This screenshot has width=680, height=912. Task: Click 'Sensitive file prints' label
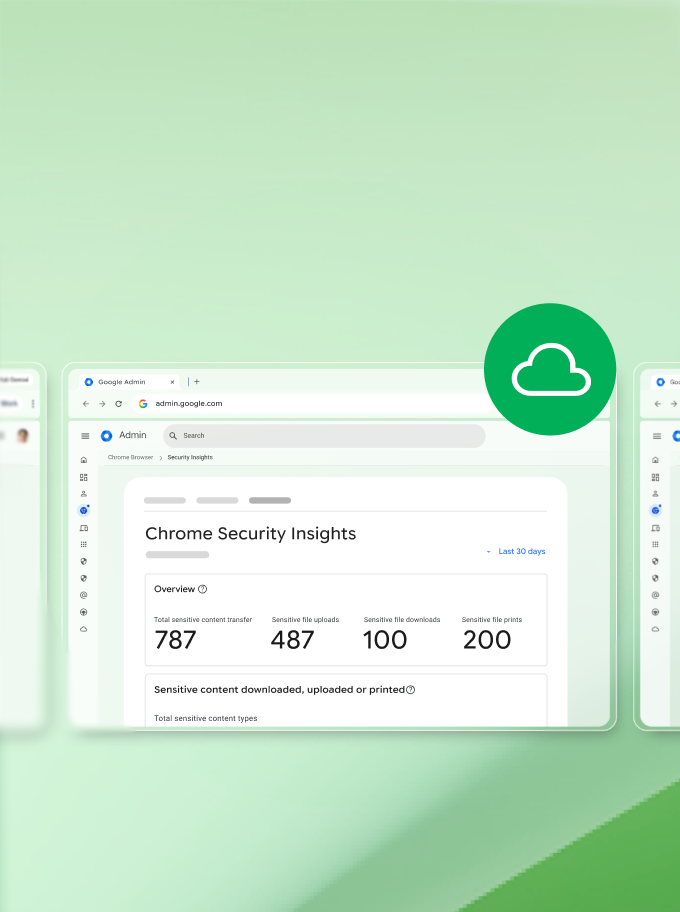click(x=492, y=620)
